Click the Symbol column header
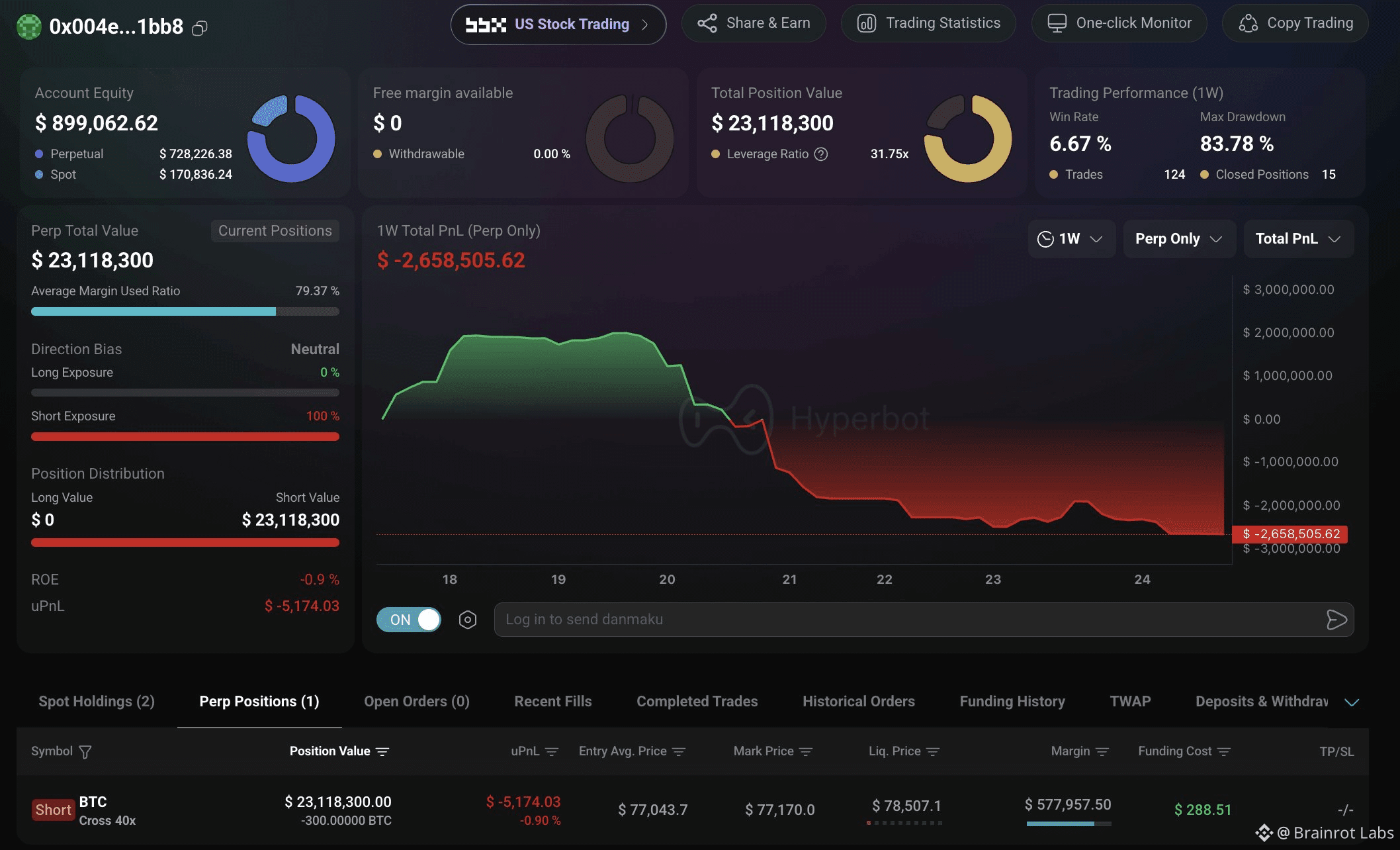Screen dimensions: 1400x850 pyautogui.click(x=52, y=751)
